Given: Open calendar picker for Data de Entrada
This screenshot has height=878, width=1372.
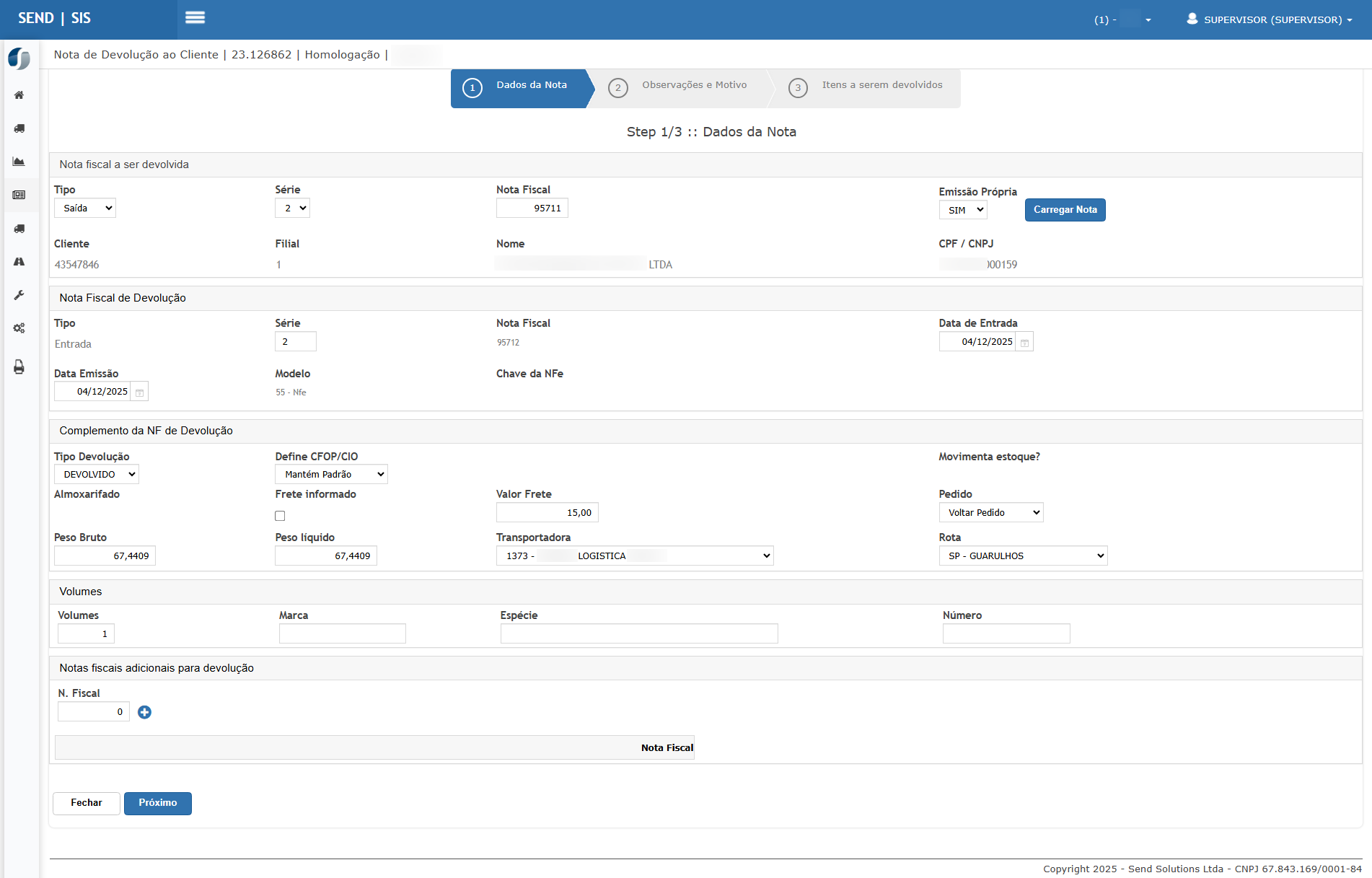Looking at the screenshot, I should pos(1024,342).
